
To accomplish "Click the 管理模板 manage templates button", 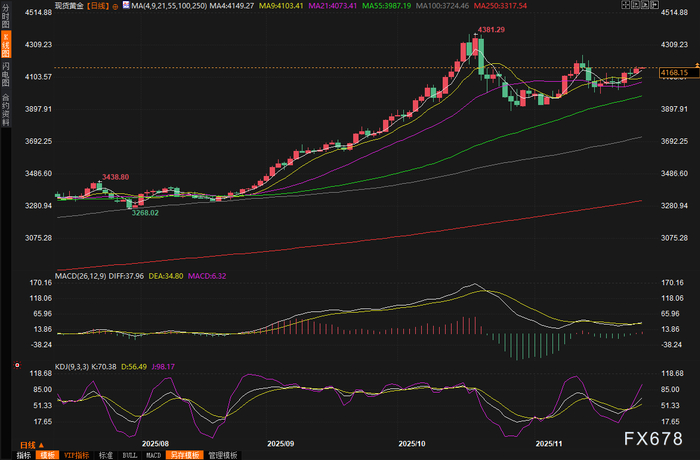I will (223, 455).
